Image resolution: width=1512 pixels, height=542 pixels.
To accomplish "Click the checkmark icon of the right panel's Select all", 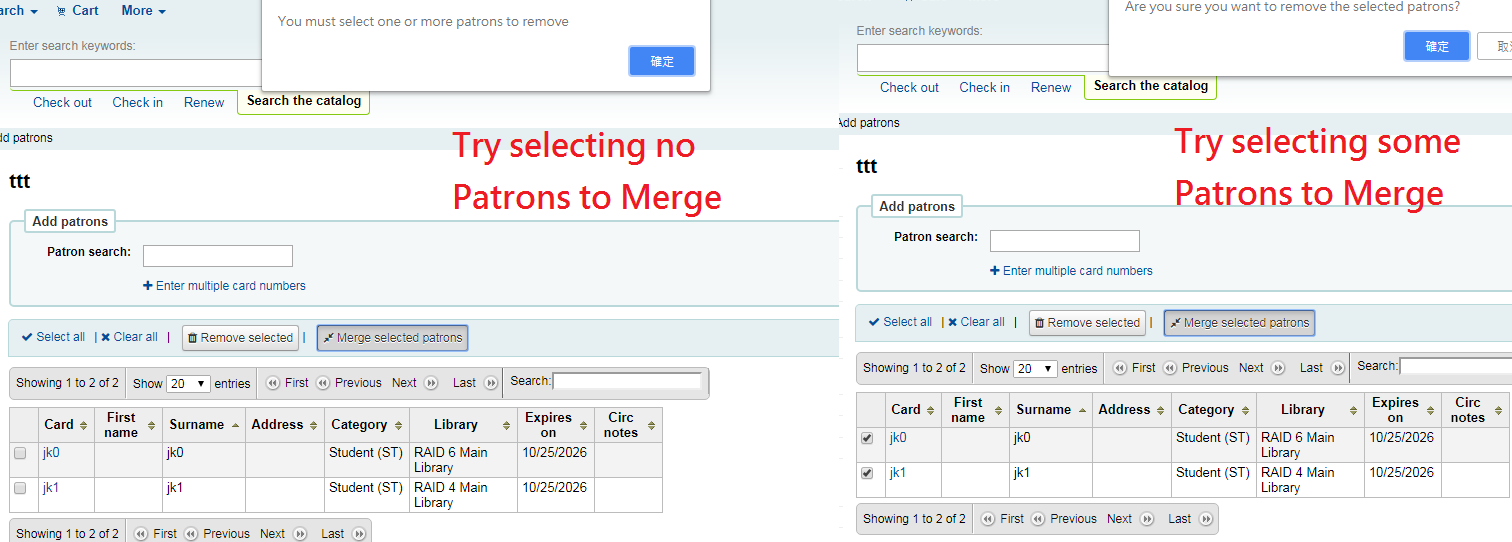I will click(875, 322).
